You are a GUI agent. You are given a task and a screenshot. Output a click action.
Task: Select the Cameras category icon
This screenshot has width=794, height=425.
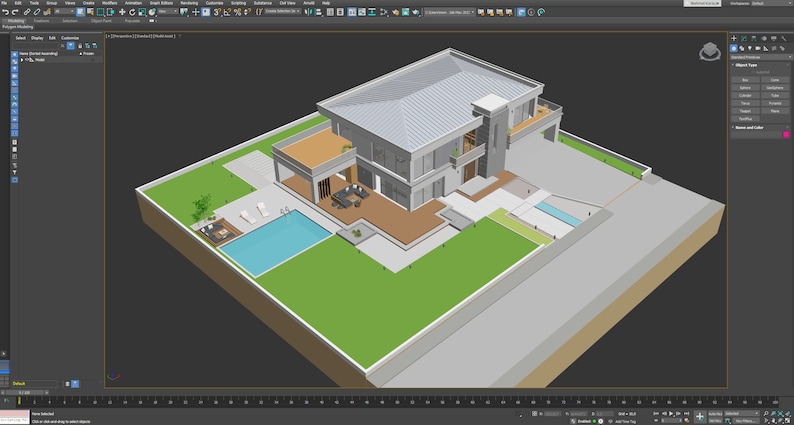tap(758, 48)
